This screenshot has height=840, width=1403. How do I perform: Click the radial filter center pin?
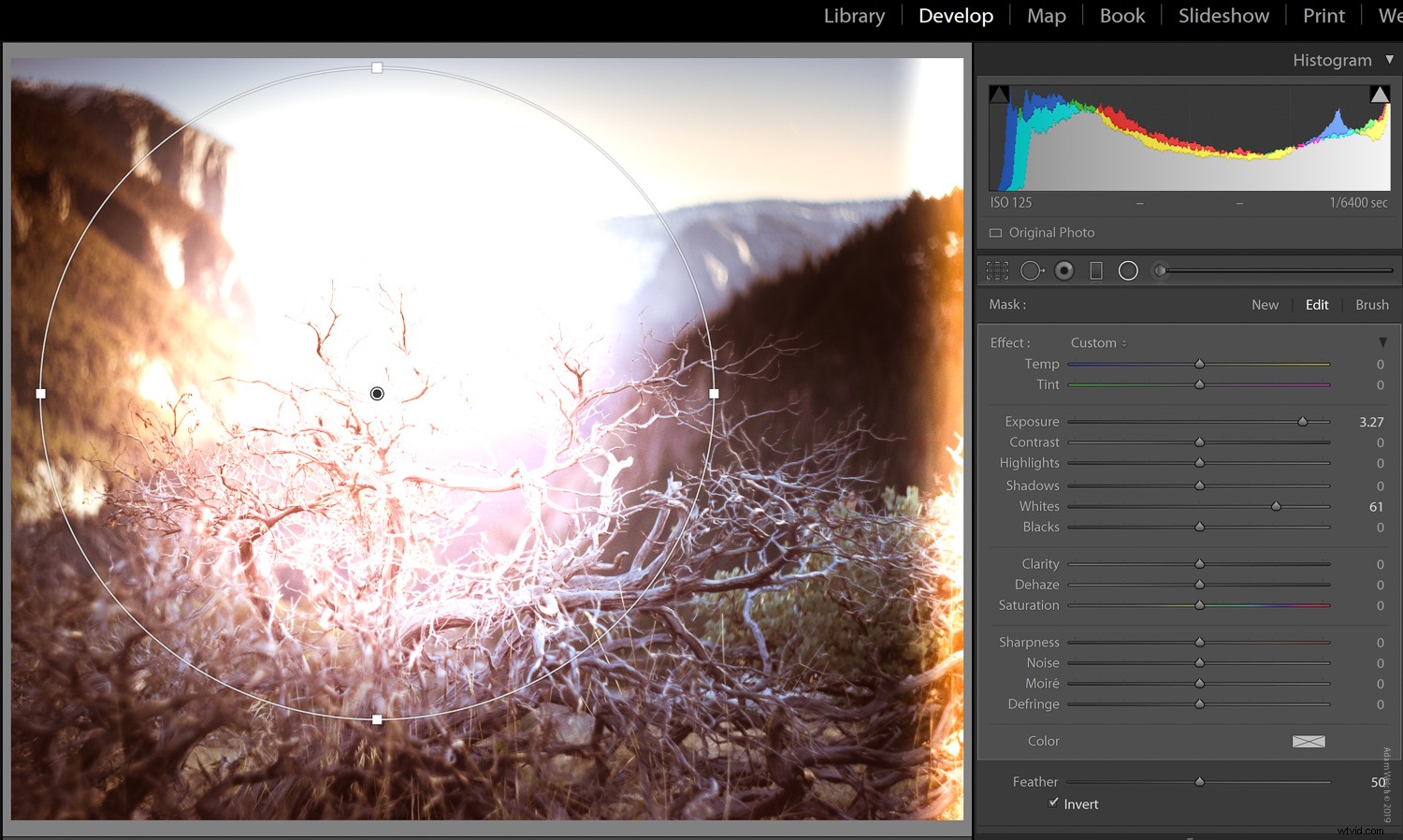(377, 394)
